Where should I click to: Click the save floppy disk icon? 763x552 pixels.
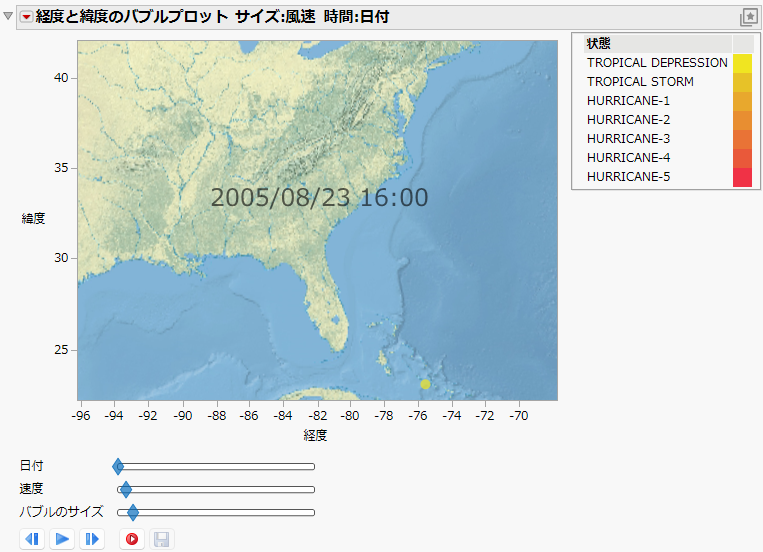[x=162, y=539]
